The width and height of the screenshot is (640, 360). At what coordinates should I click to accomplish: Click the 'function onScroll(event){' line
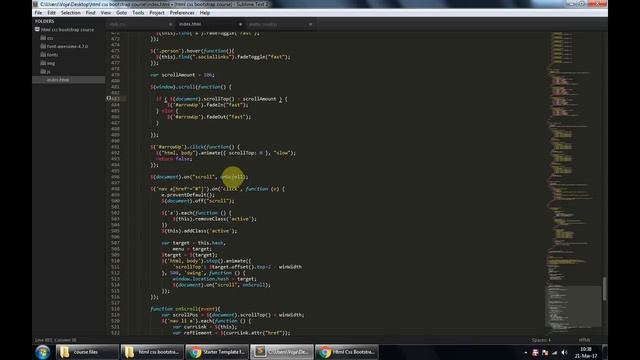[x=185, y=309]
